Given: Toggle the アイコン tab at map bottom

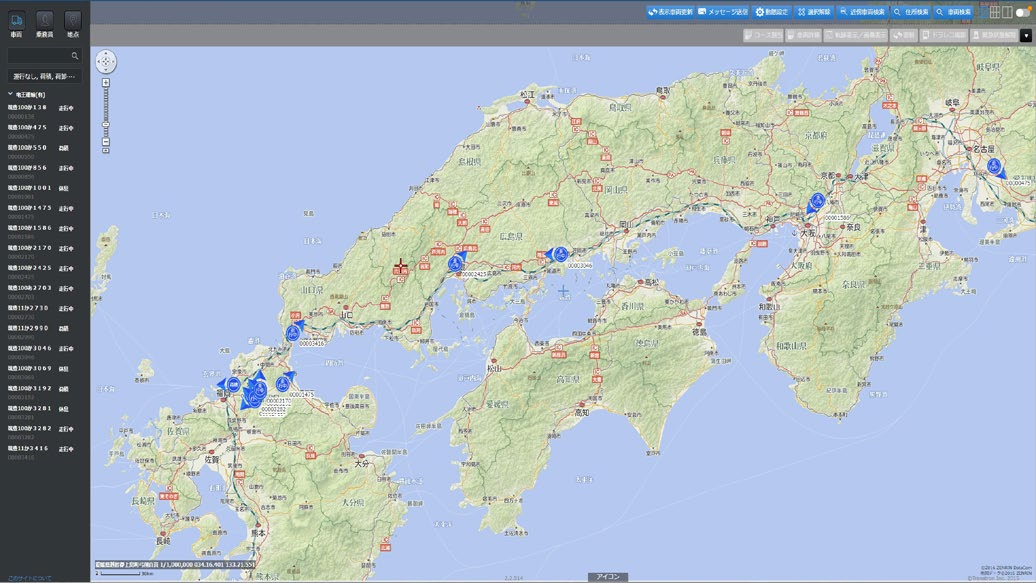Looking at the screenshot, I should [x=608, y=577].
